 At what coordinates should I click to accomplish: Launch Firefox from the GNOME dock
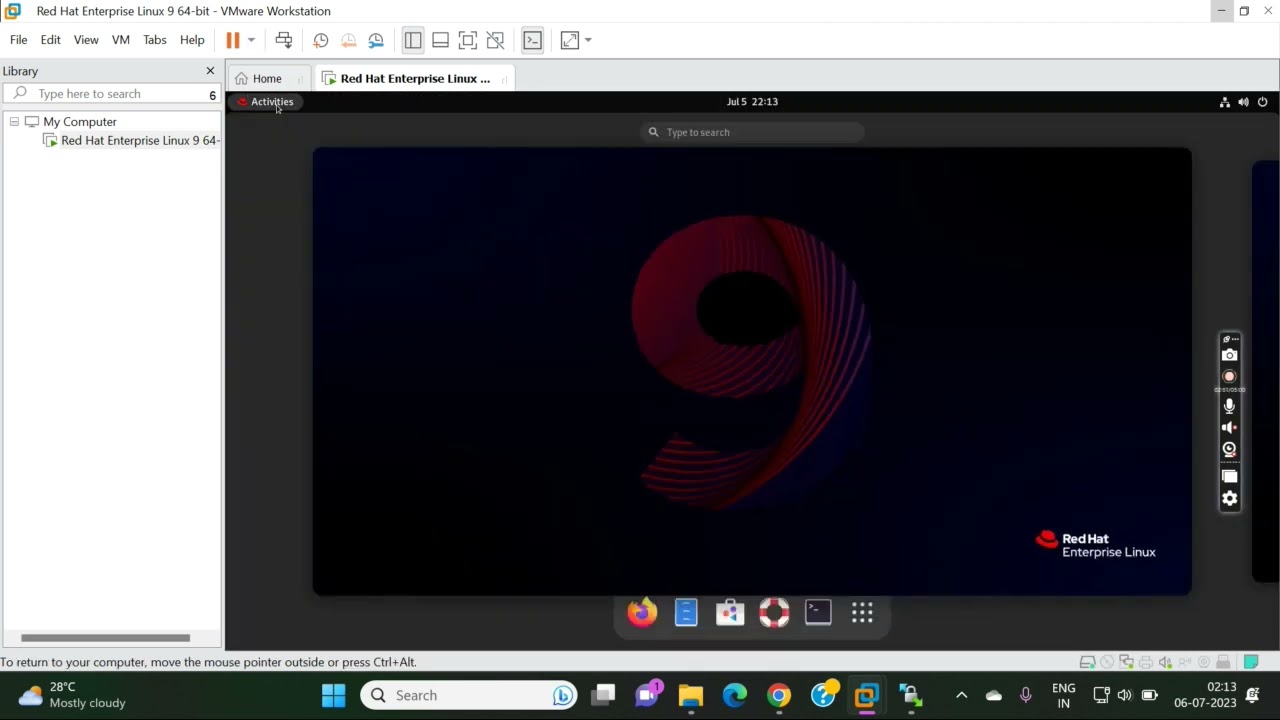coord(642,612)
